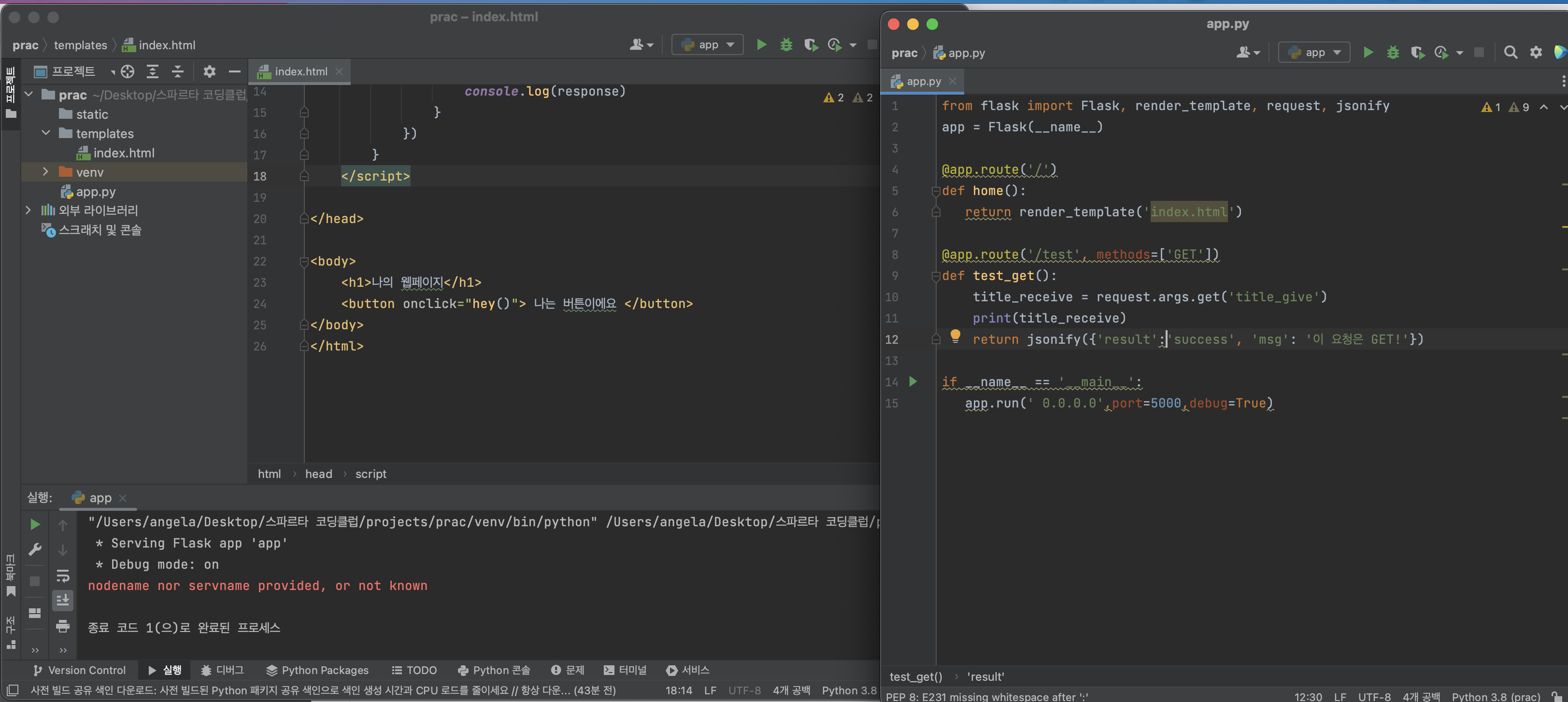Stop button in app.py window toolbar

click(1479, 52)
